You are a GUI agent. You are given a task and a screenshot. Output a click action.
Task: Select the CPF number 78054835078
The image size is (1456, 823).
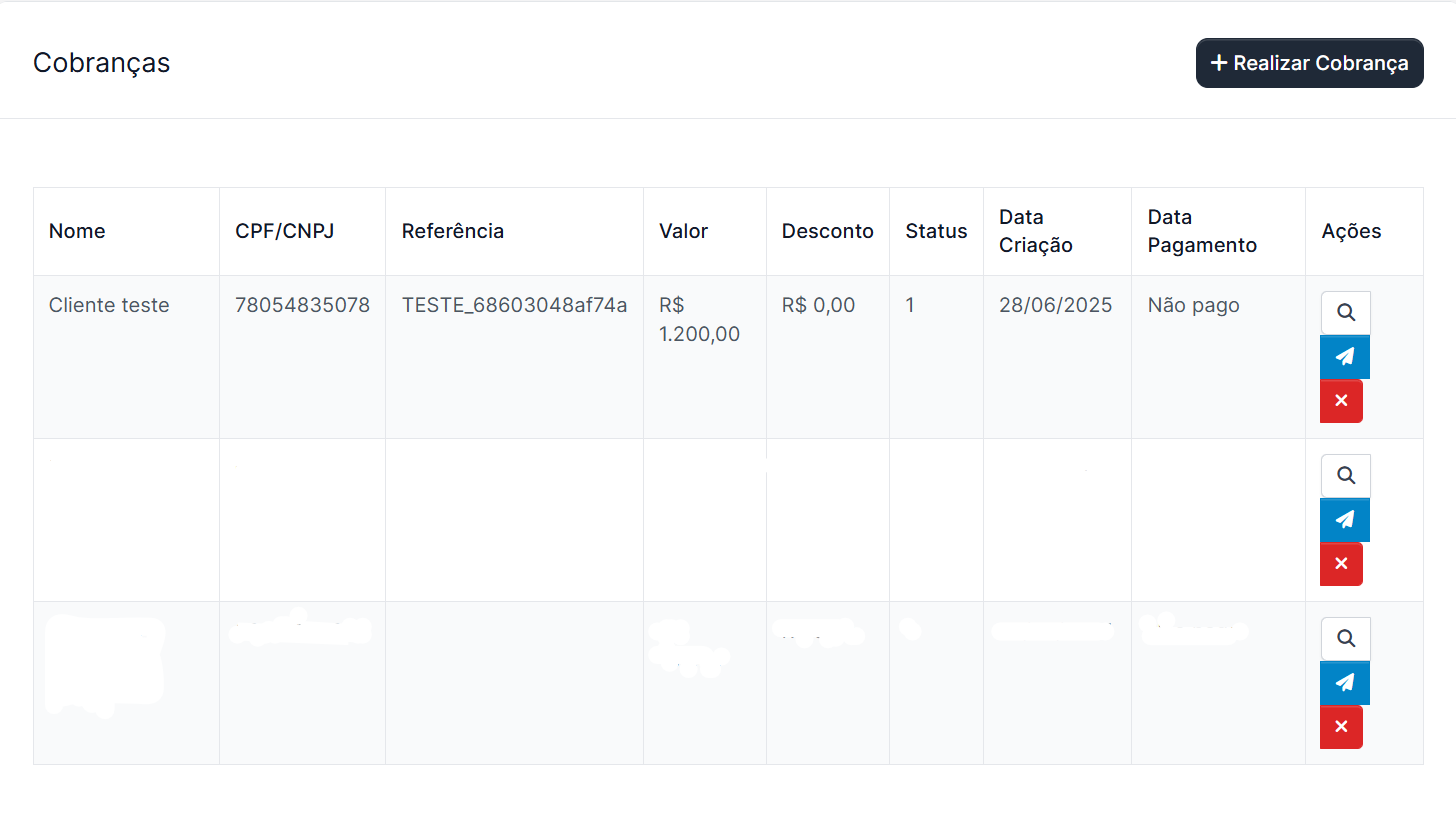[302, 305]
